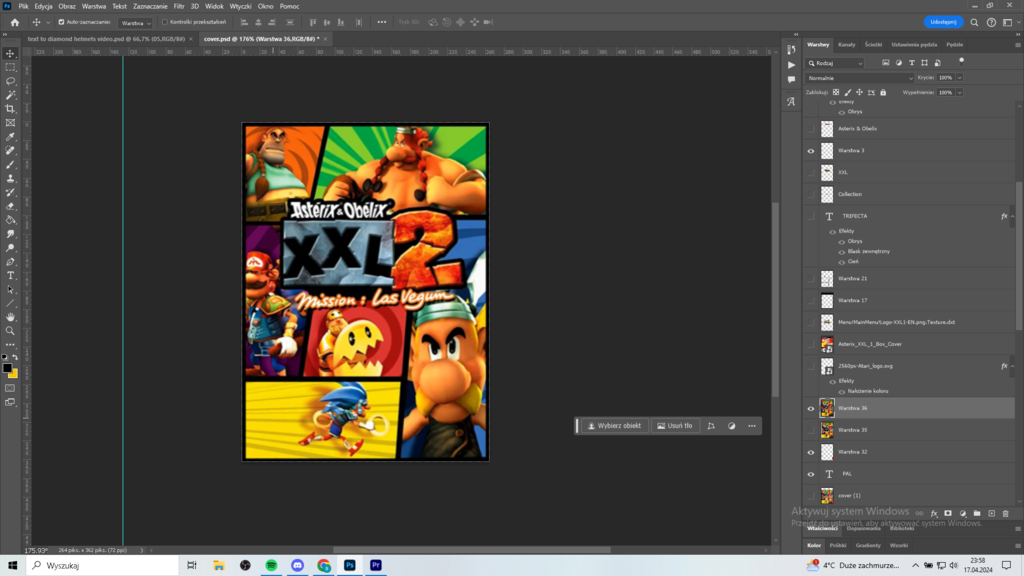Open the Gradienty panel tab
This screenshot has height=576, width=1024.
coord(868,545)
